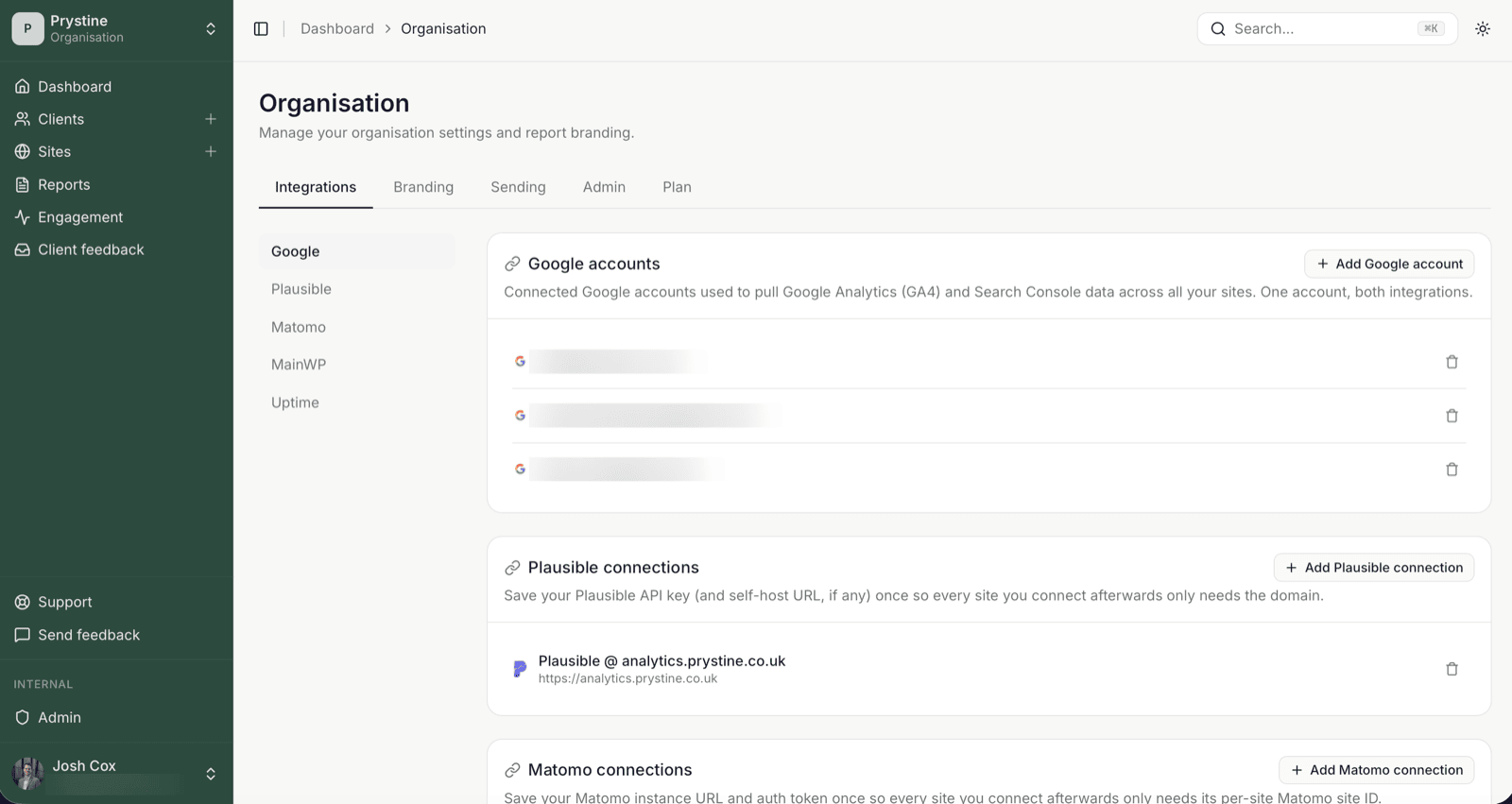Select Google in integrations list
Screen dimensions: 1512x804
click(357, 251)
